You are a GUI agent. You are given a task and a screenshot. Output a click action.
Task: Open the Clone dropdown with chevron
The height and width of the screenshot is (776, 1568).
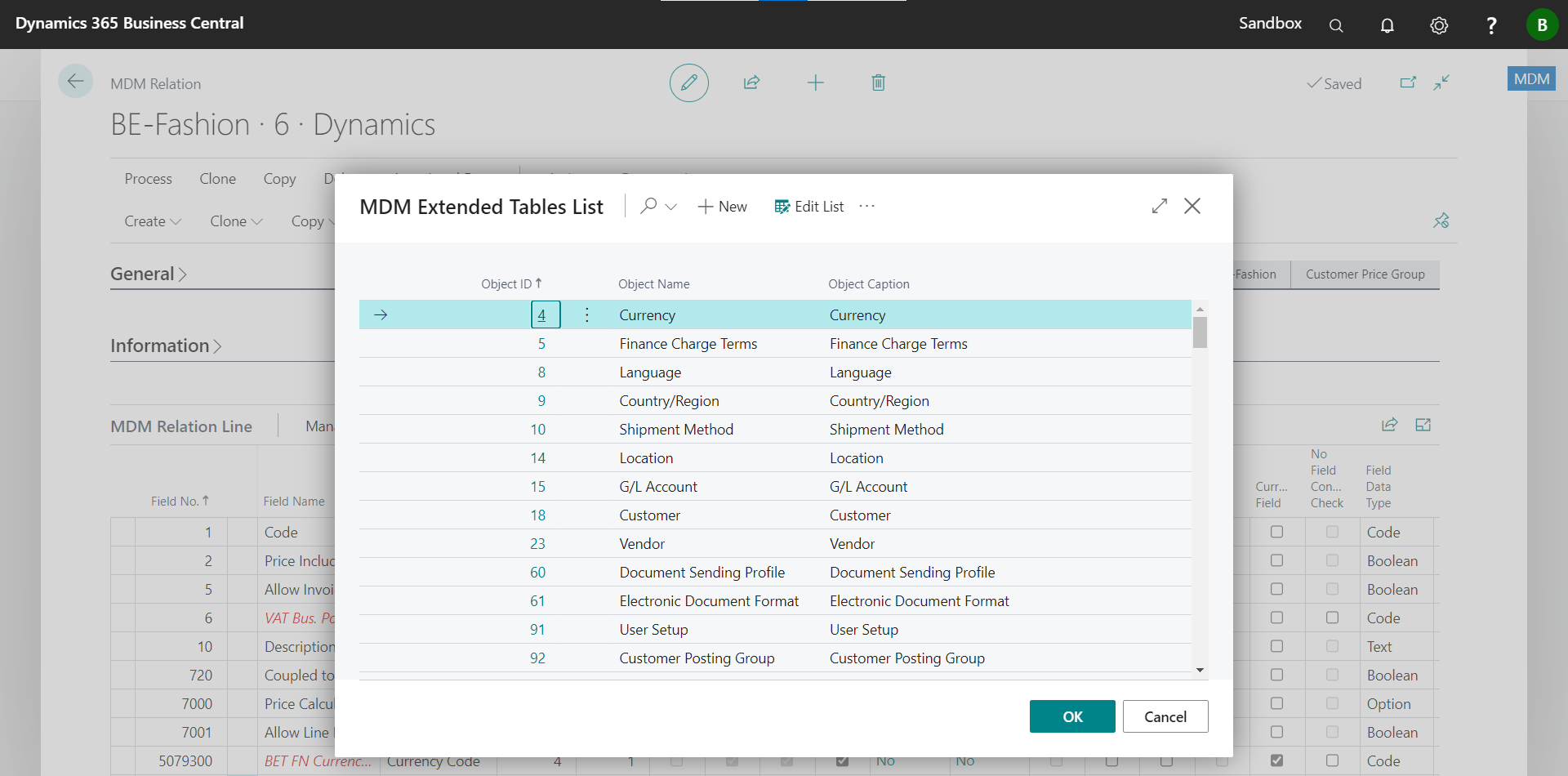236,221
